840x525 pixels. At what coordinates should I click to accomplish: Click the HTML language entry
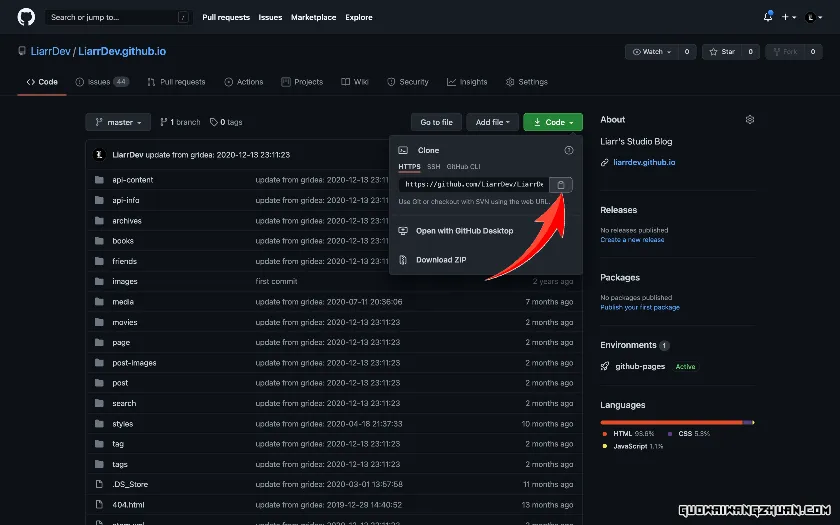[x=628, y=433]
